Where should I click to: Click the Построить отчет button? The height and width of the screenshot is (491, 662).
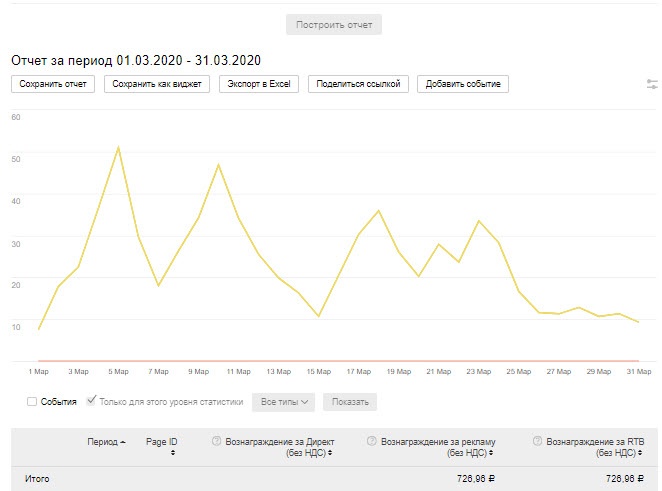coord(334,24)
